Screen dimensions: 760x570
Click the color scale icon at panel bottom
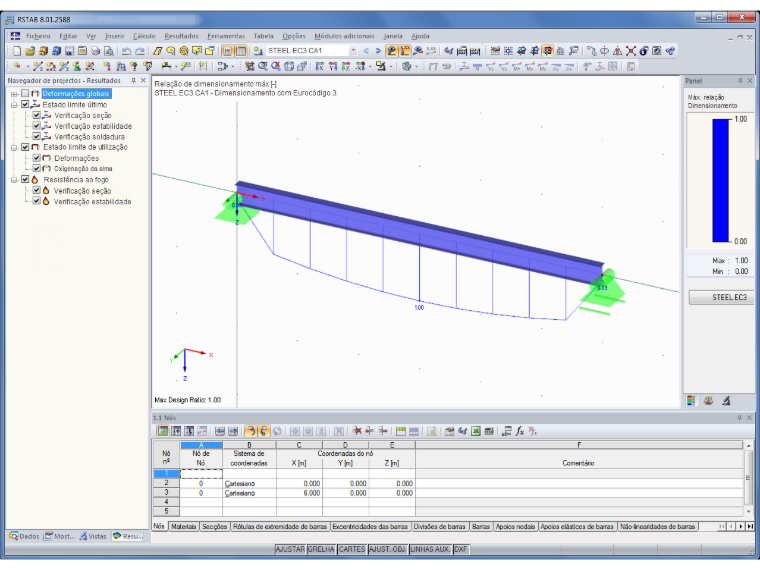(691, 400)
